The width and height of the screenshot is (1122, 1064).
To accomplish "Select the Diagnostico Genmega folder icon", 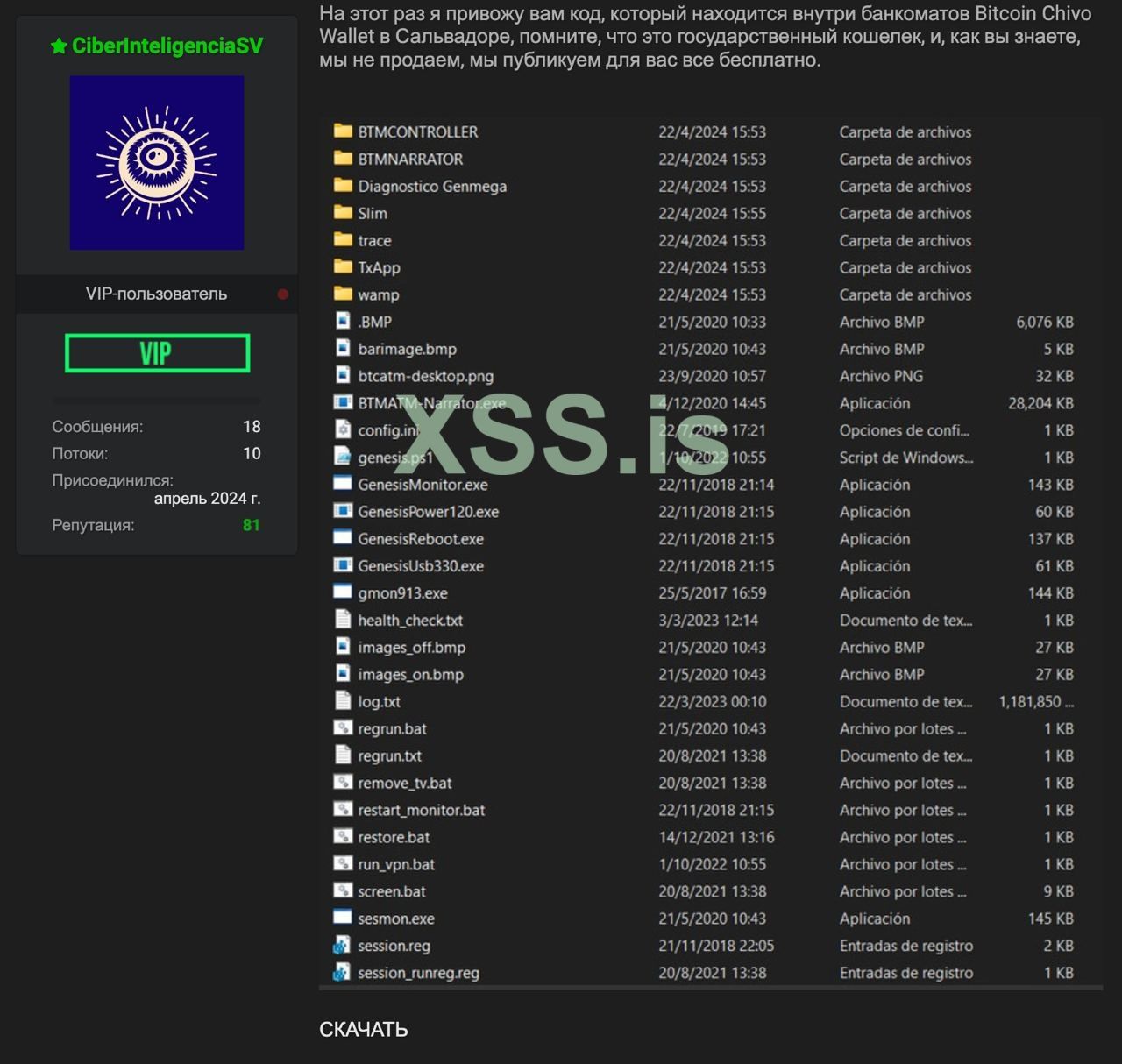I will pyautogui.click(x=343, y=186).
